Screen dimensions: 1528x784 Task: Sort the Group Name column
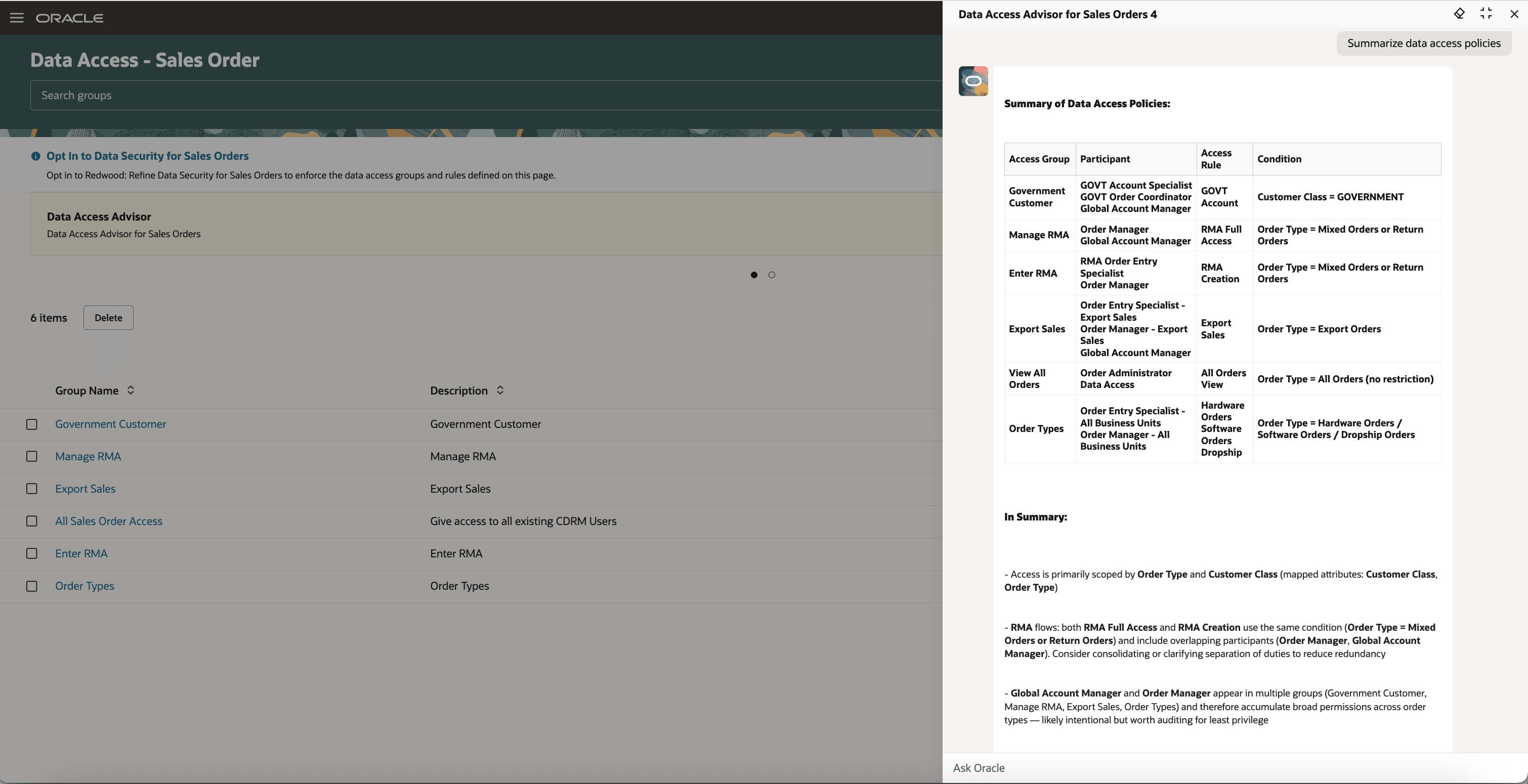131,390
